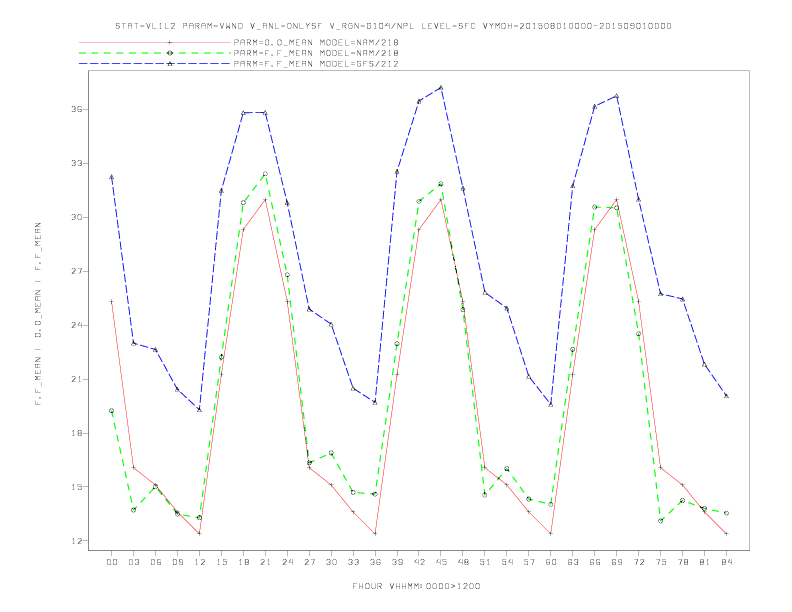Click the rotated y-axis title F.F_MEAN | O.O_MEAN
The width and height of the screenshot is (792, 612).
point(38,314)
